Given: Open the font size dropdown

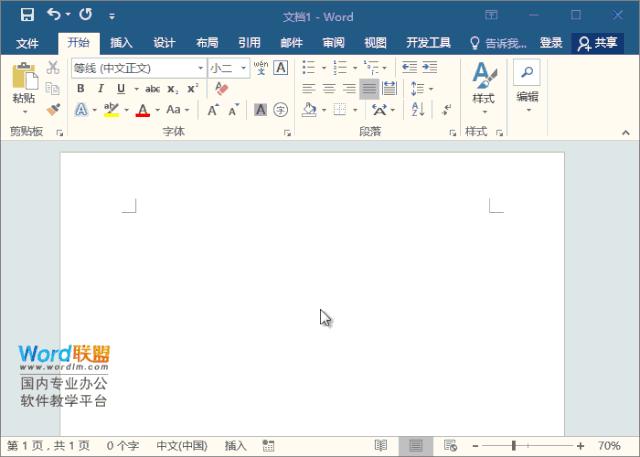Looking at the screenshot, I should pos(243,68).
